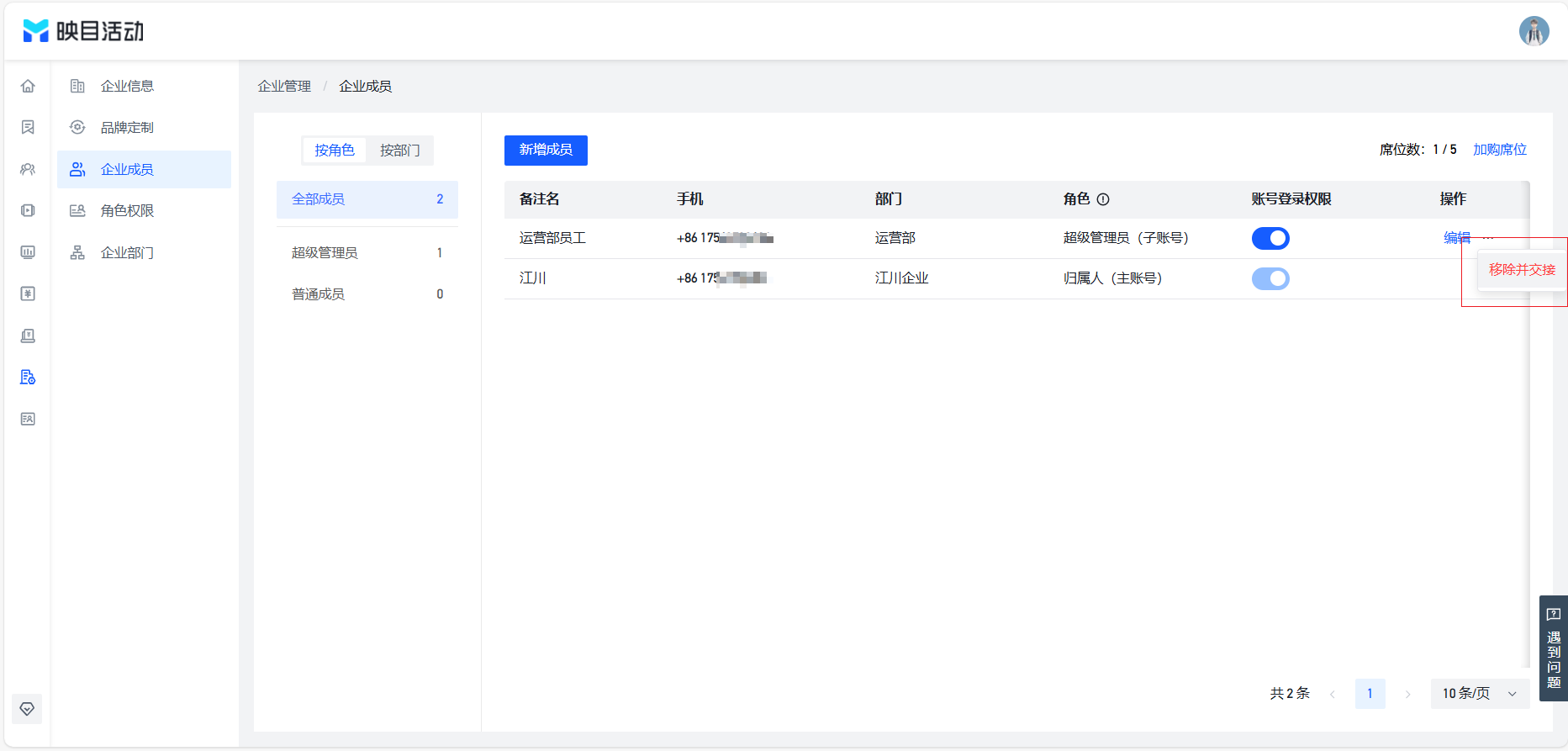Click the 备注名 column header

pyautogui.click(x=540, y=199)
